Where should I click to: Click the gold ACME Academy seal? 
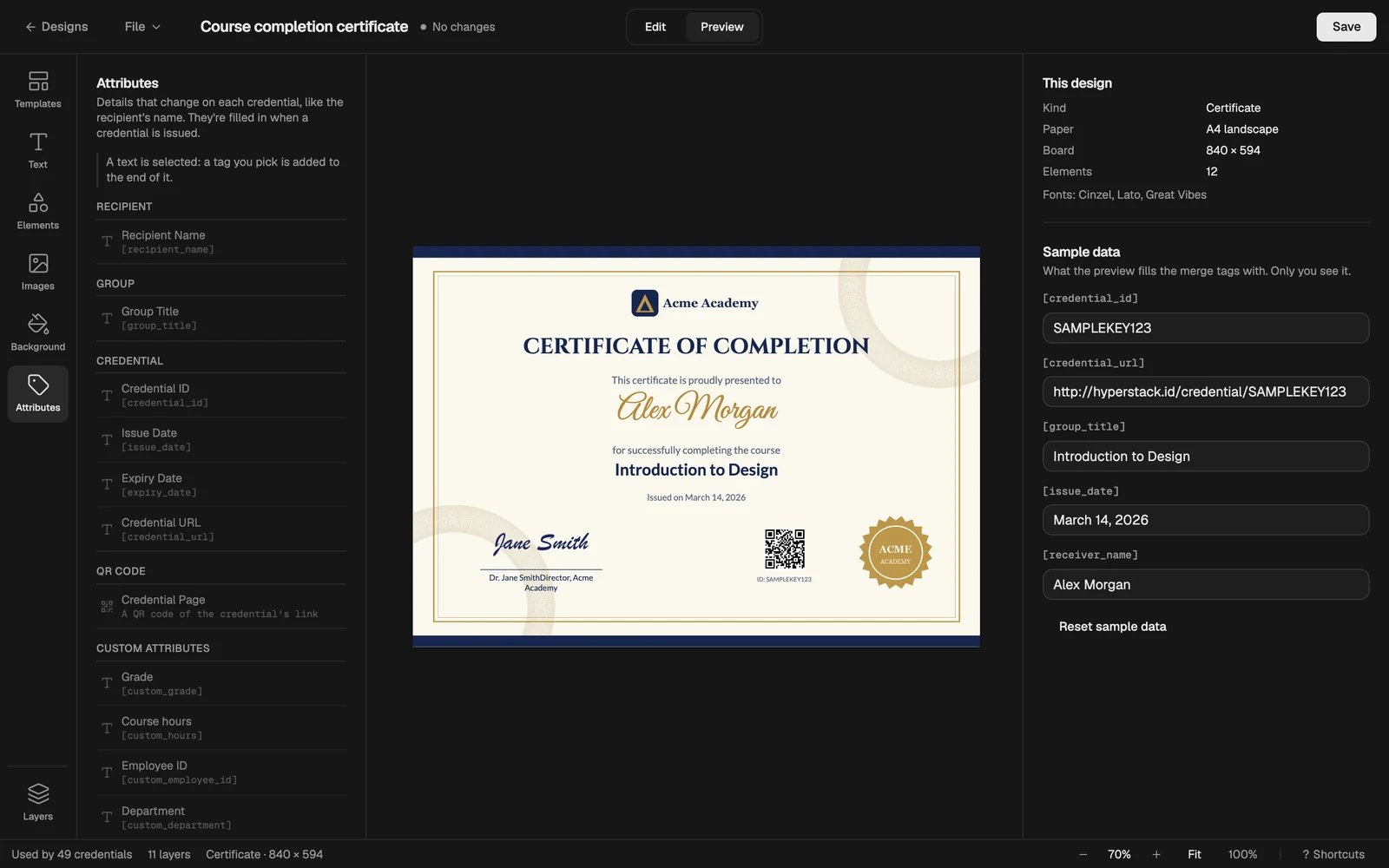click(895, 553)
